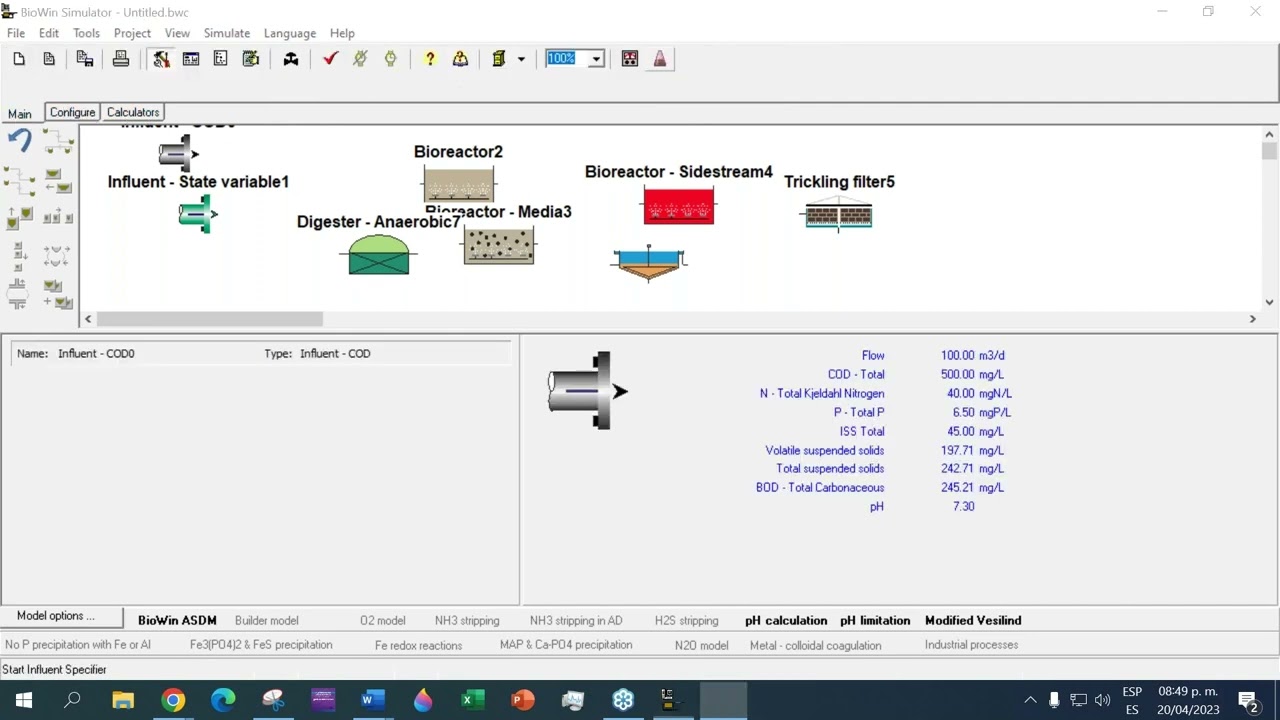Image resolution: width=1280 pixels, height=720 pixels.
Task: Click the N2O model status label
Action: click(x=701, y=645)
